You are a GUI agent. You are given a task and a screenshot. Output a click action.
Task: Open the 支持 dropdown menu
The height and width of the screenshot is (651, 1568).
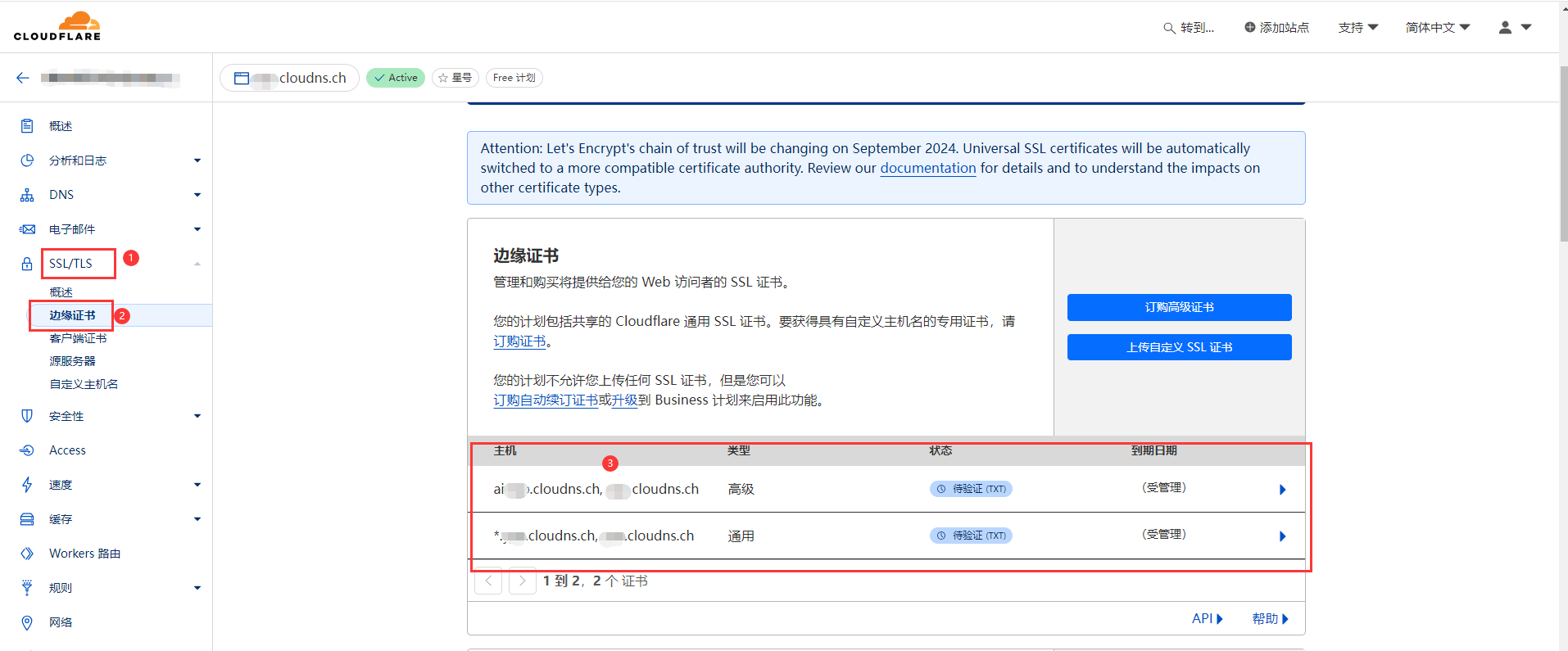click(1358, 27)
